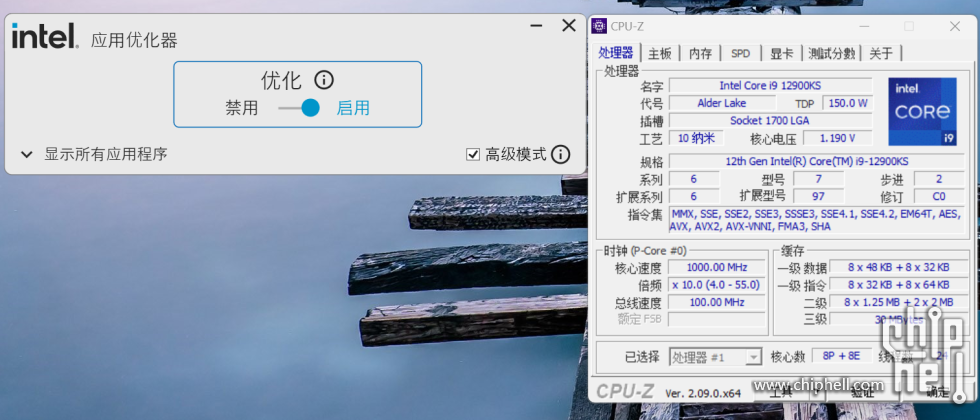Switch to the 关于 tab
The height and width of the screenshot is (420, 980).
[881, 53]
